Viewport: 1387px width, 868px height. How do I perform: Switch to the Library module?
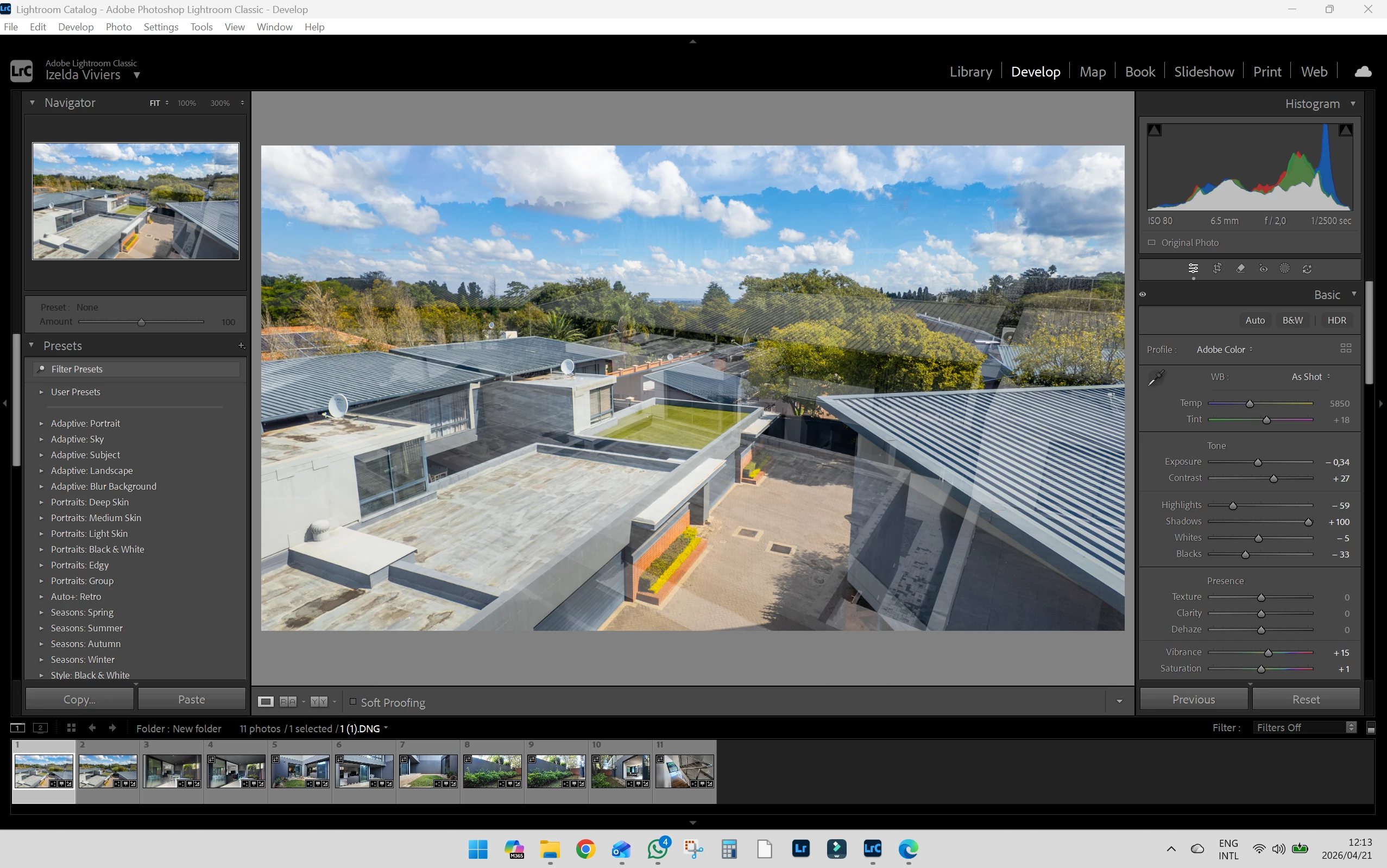click(x=970, y=72)
